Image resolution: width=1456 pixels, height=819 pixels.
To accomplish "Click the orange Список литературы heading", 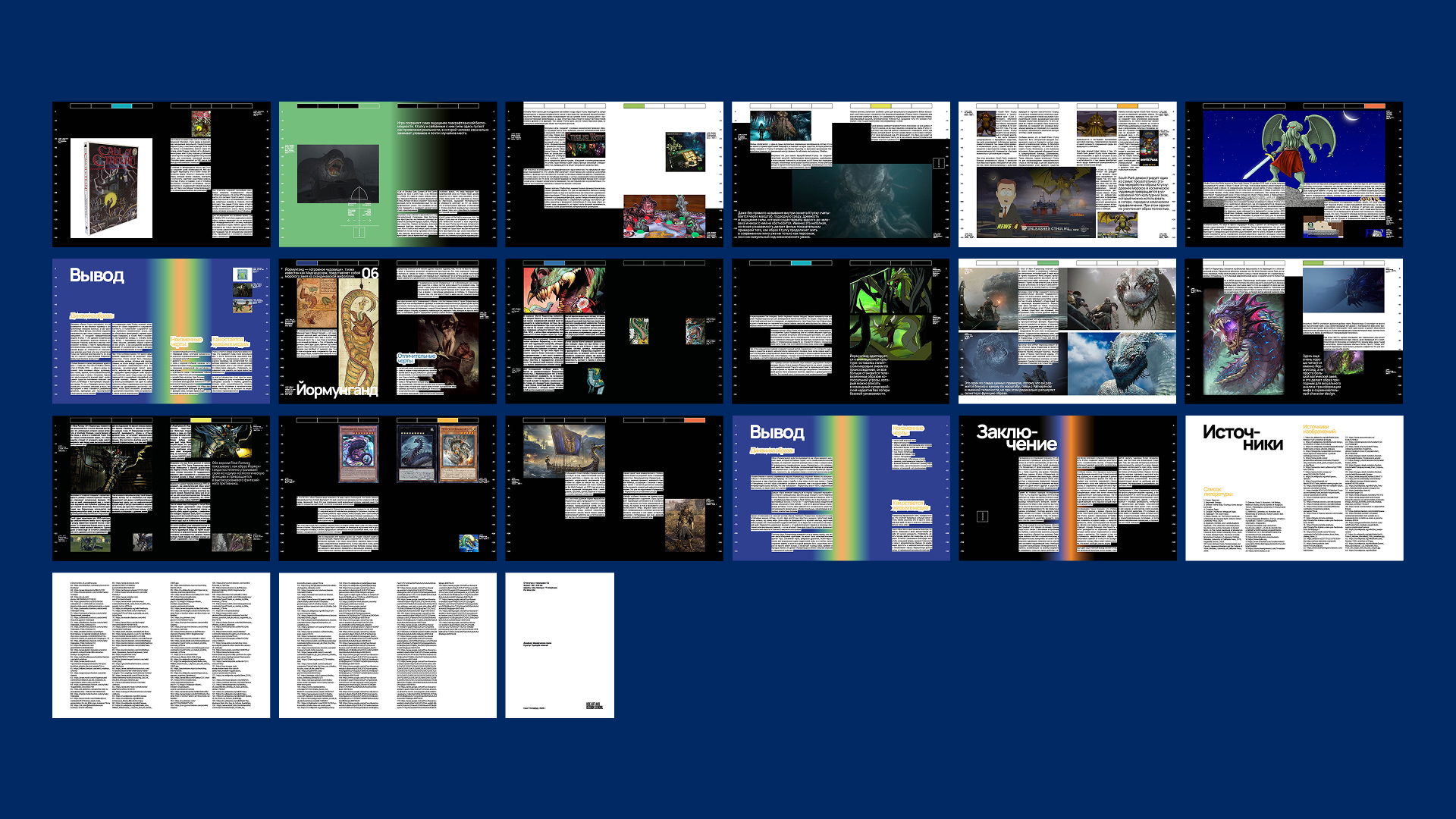I will (x=1218, y=491).
